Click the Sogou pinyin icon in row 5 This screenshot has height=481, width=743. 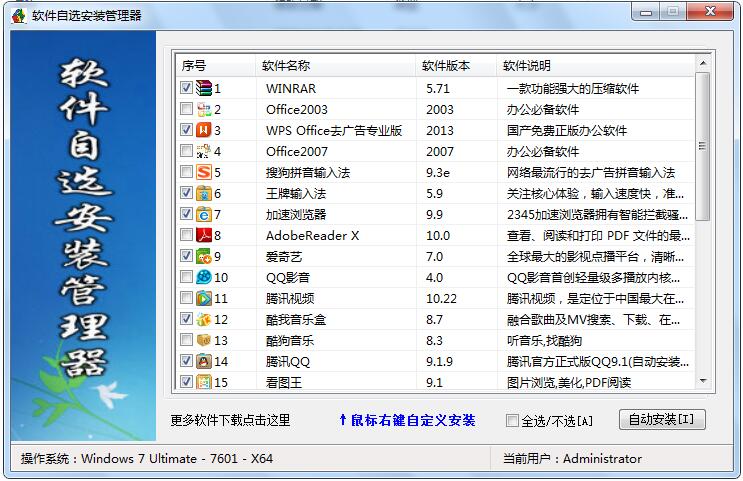coord(204,172)
